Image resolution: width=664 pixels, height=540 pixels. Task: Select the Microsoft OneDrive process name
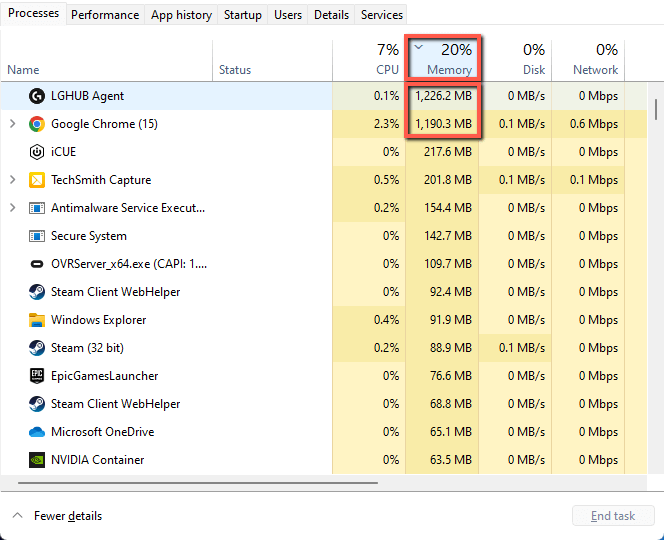pyautogui.click(x=102, y=432)
